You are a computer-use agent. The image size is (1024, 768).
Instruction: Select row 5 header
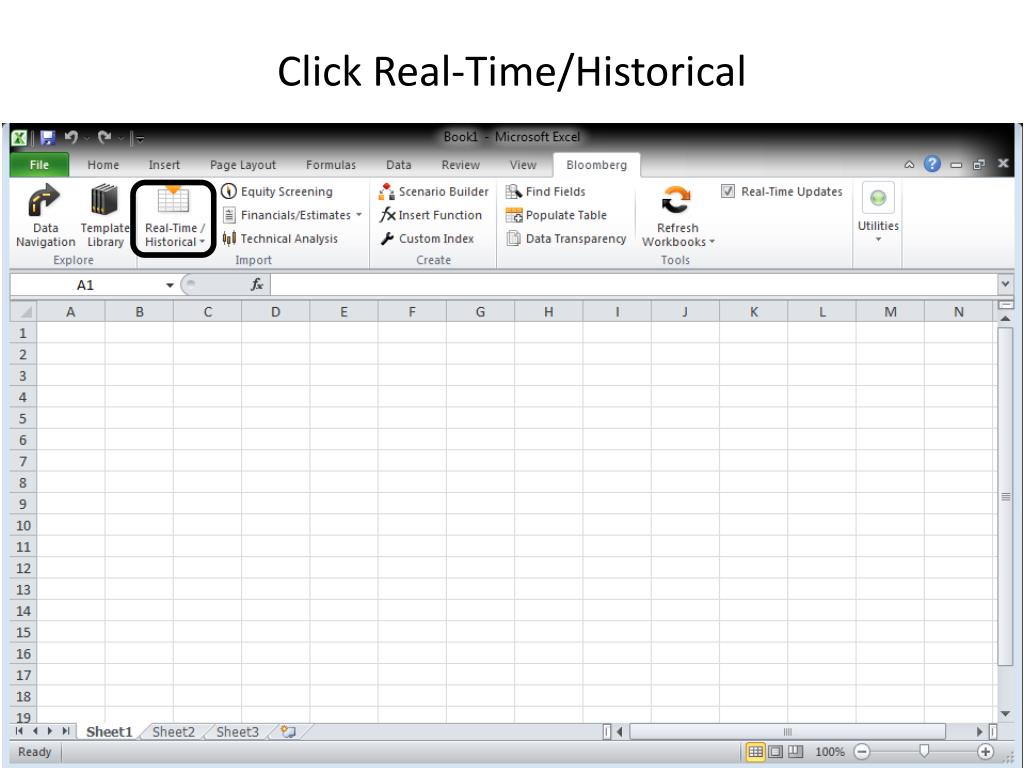coord(23,419)
